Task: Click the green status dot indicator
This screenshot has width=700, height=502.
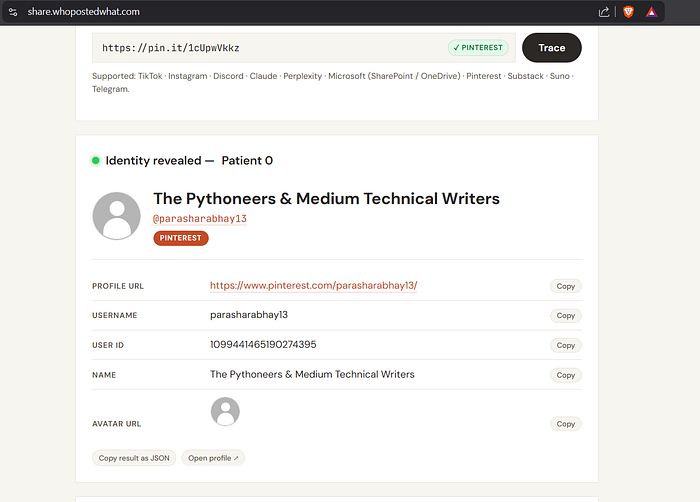Action: [96, 160]
